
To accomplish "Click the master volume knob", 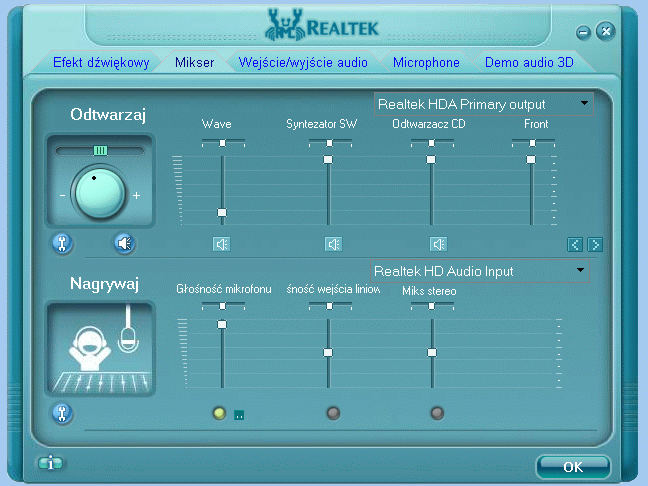I will pyautogui.click(x=100, y=193).
